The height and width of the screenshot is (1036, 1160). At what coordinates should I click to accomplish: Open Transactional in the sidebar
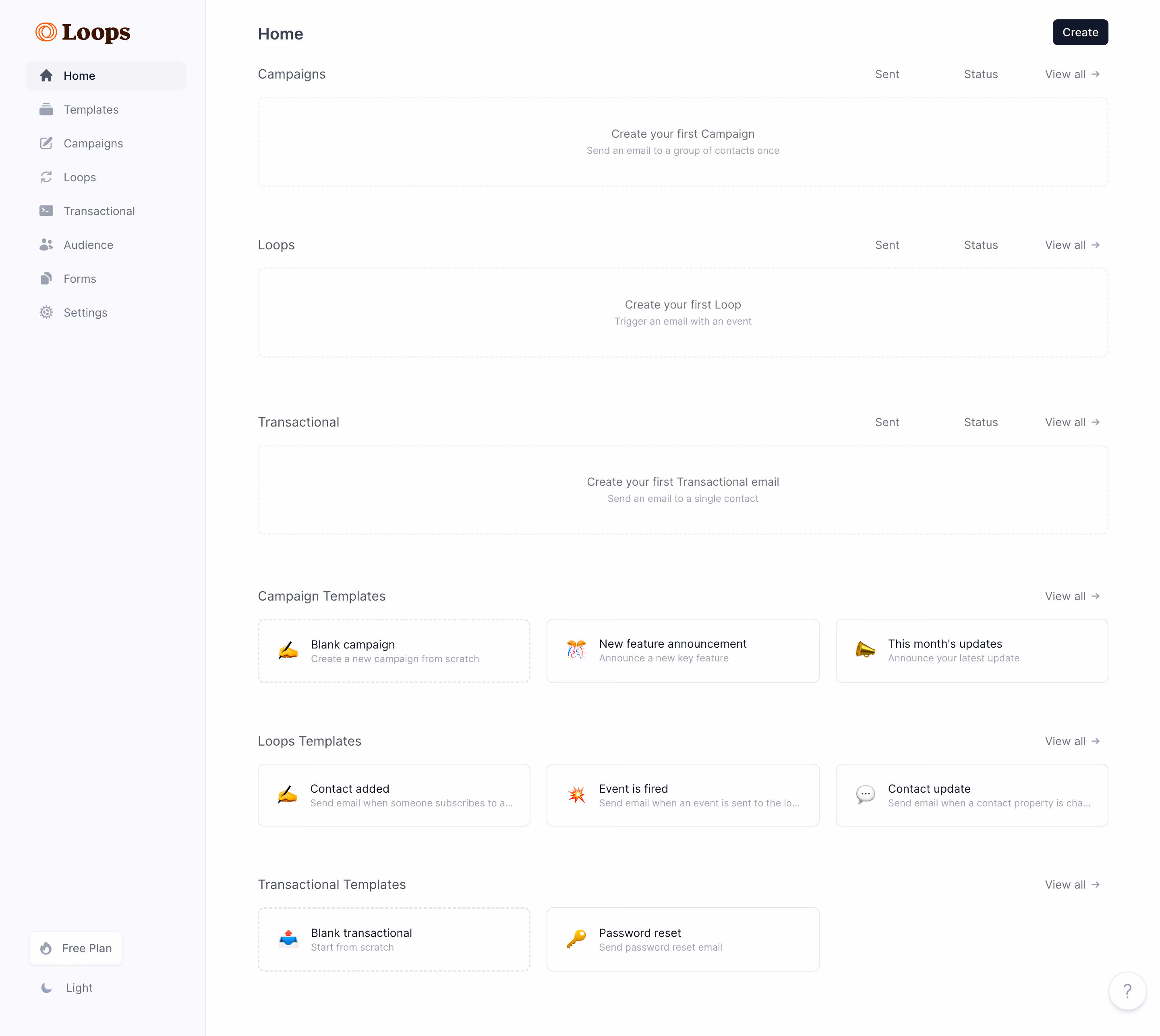point(106,211)
